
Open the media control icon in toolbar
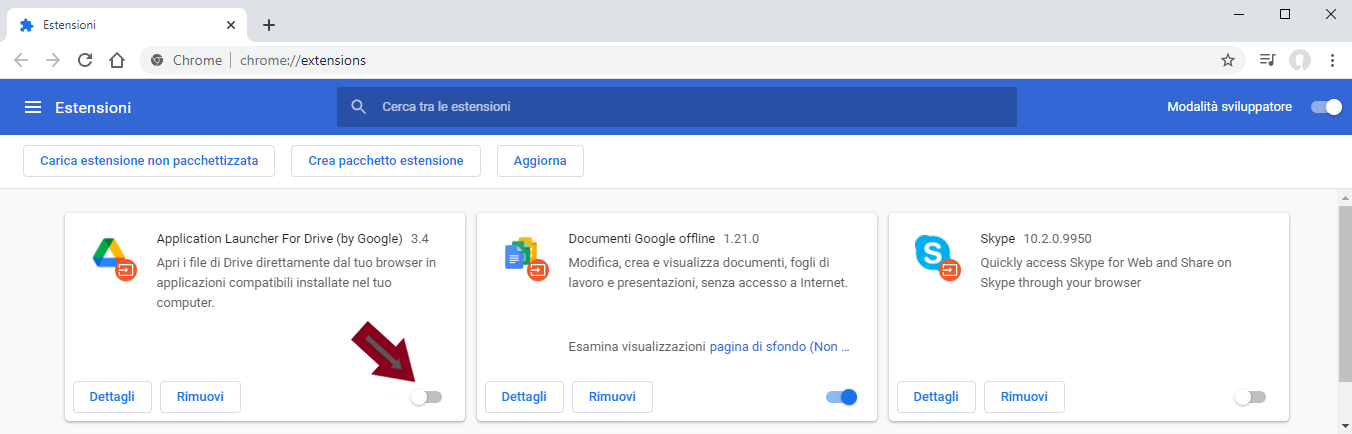pos(1267,60)
